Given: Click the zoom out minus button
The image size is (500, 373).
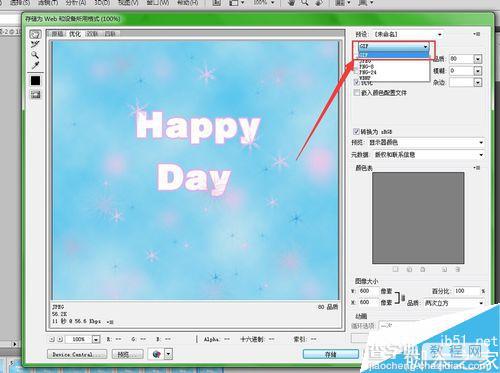Looking at the screenshot, I should click(x=52, y=339).
